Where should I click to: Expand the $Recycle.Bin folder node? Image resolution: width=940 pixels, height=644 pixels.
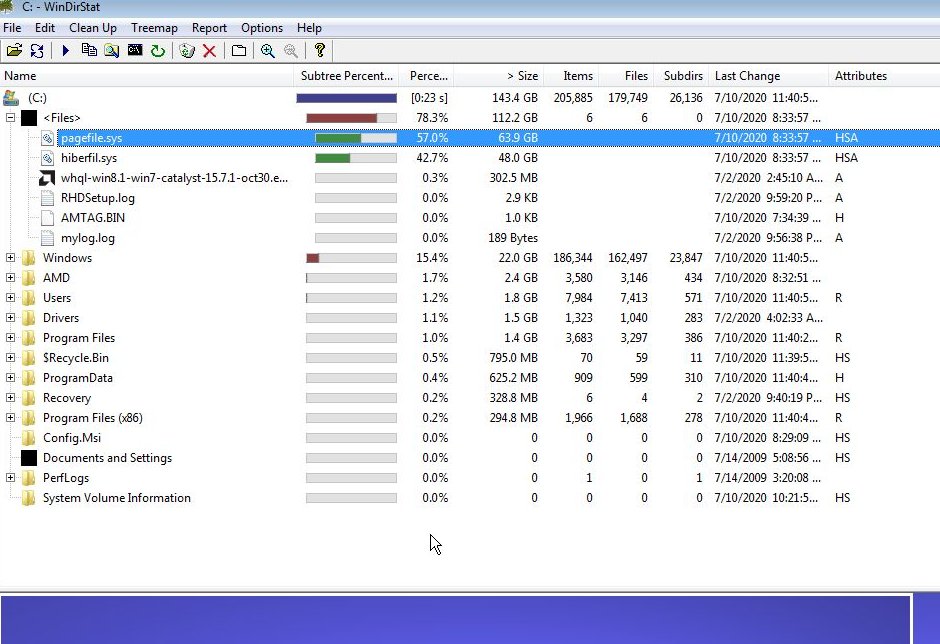click(10, 358)
